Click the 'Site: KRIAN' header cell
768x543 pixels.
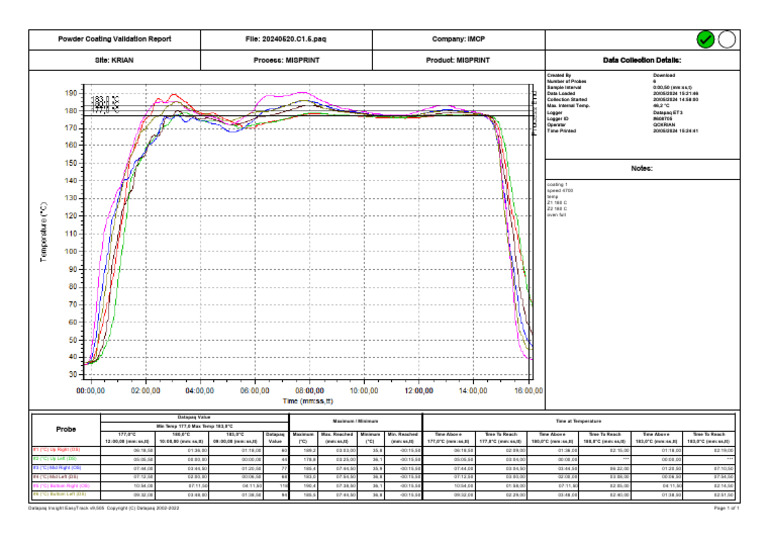click(x=114, y=60)
